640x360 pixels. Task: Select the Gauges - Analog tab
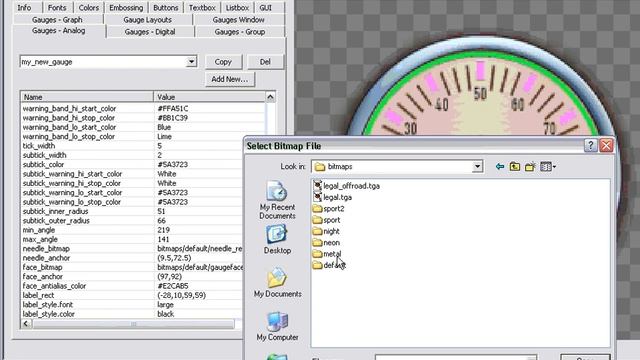pos(58,31)
